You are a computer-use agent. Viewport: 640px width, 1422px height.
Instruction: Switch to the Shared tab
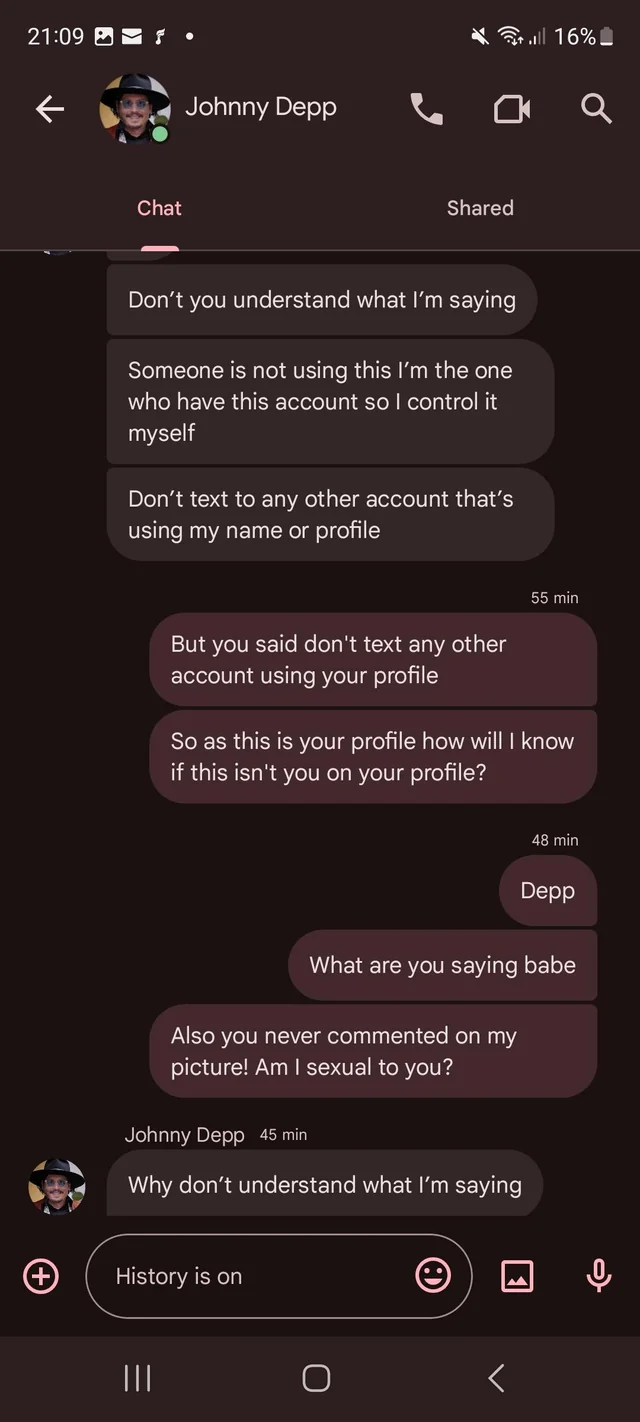point(480,208)
